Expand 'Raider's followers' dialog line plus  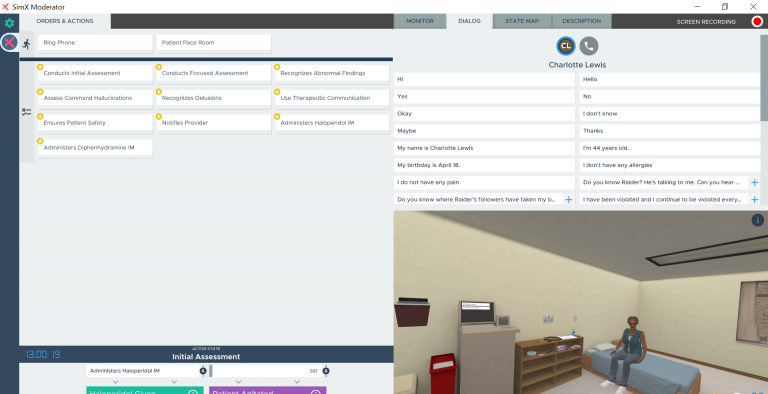point(569,199)
